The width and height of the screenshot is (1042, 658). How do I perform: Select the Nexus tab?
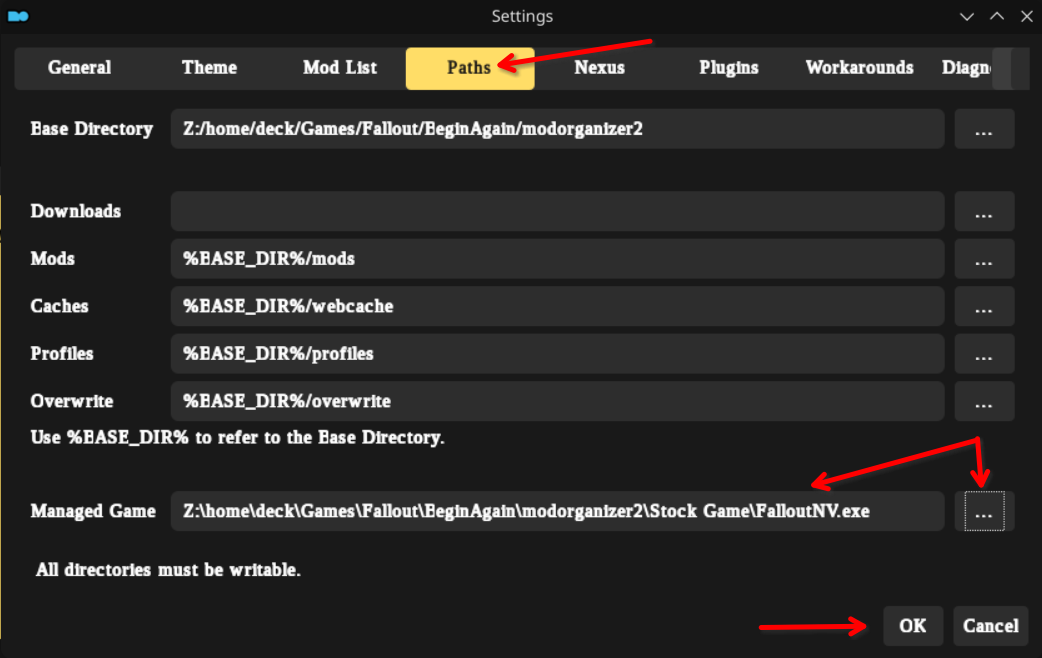[599, 68]
